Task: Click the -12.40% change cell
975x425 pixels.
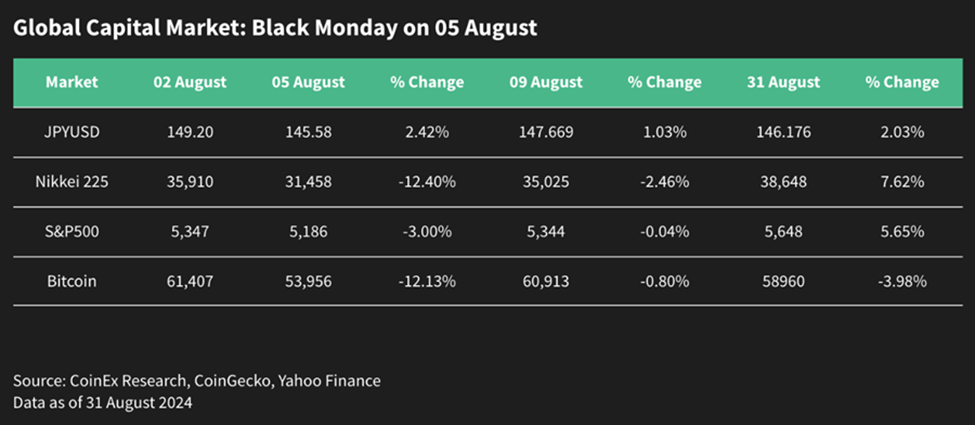Action: [x=427, y=181]
